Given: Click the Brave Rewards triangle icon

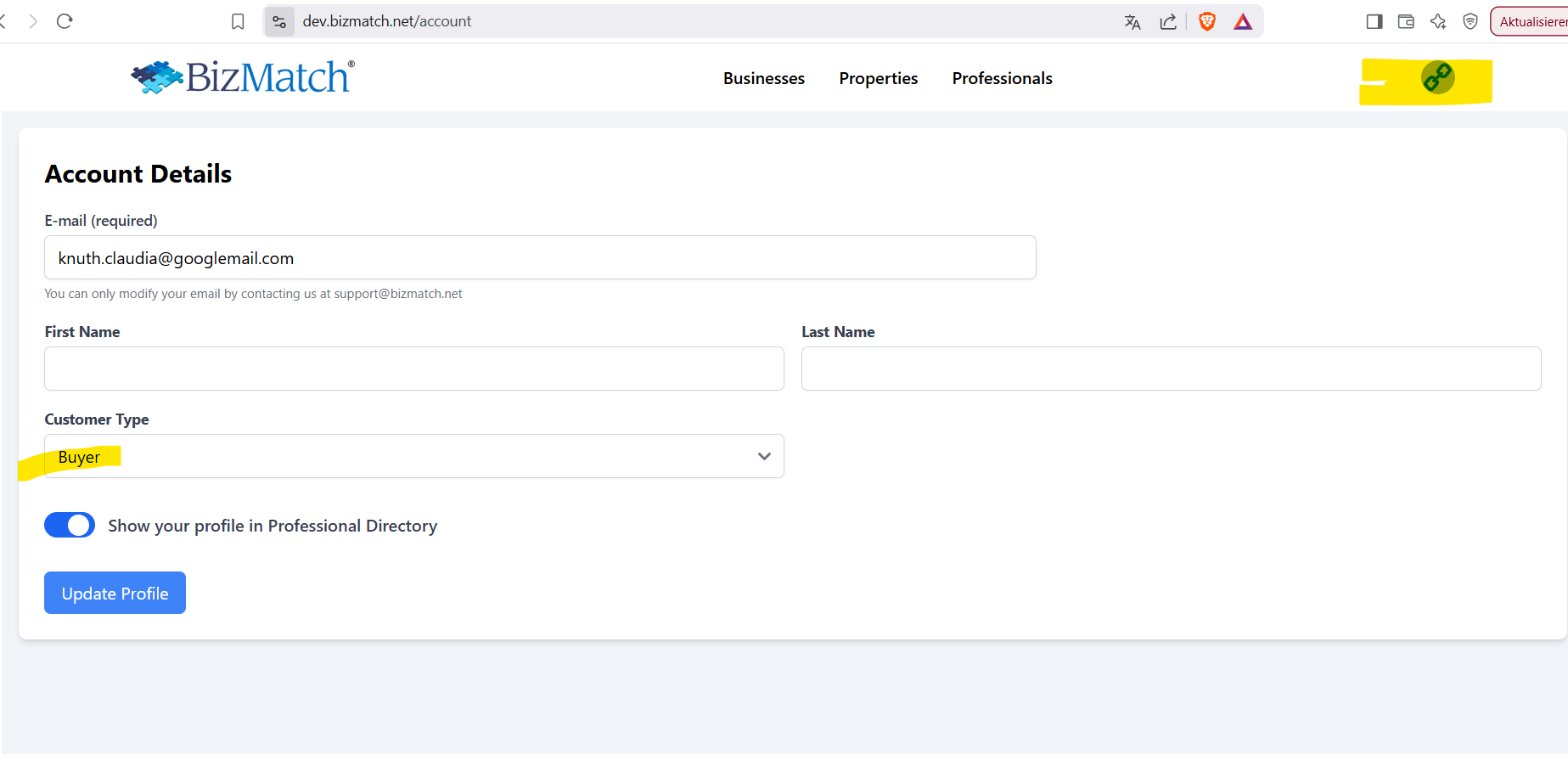Looking at the screenshot, I should (1243, 22).
